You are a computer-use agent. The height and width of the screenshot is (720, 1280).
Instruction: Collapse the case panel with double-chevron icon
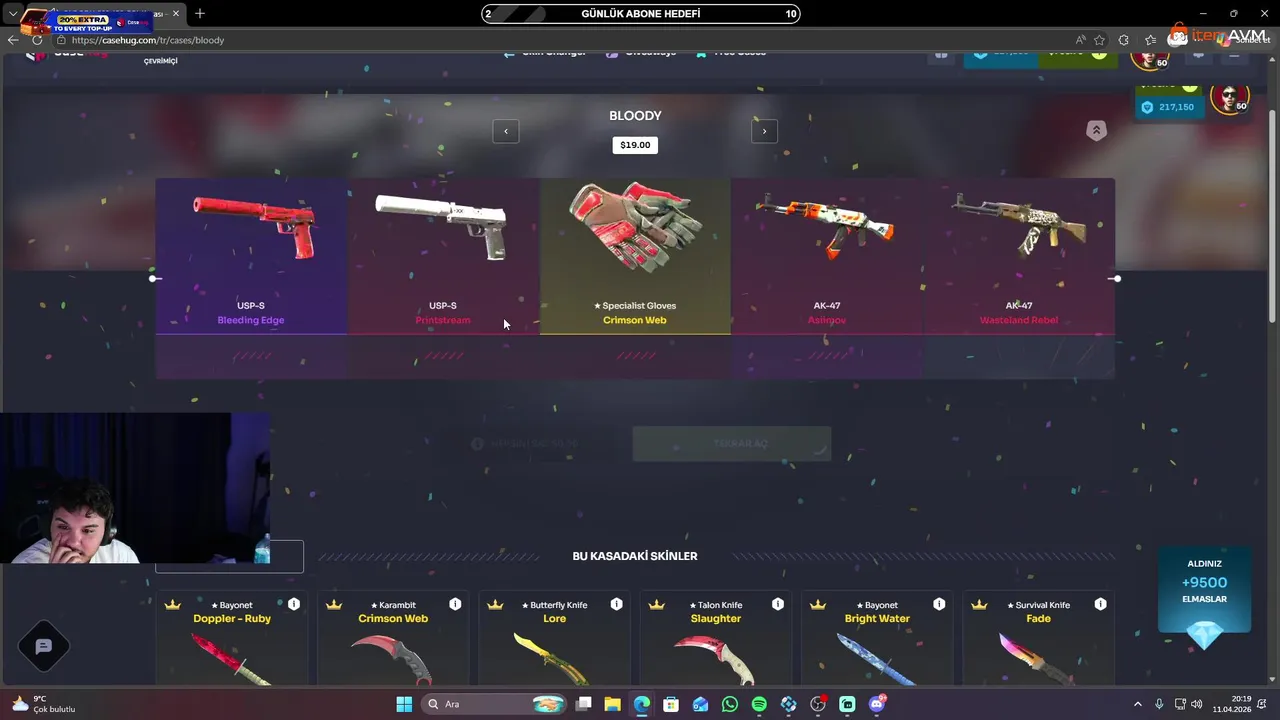pos(1096,131)
